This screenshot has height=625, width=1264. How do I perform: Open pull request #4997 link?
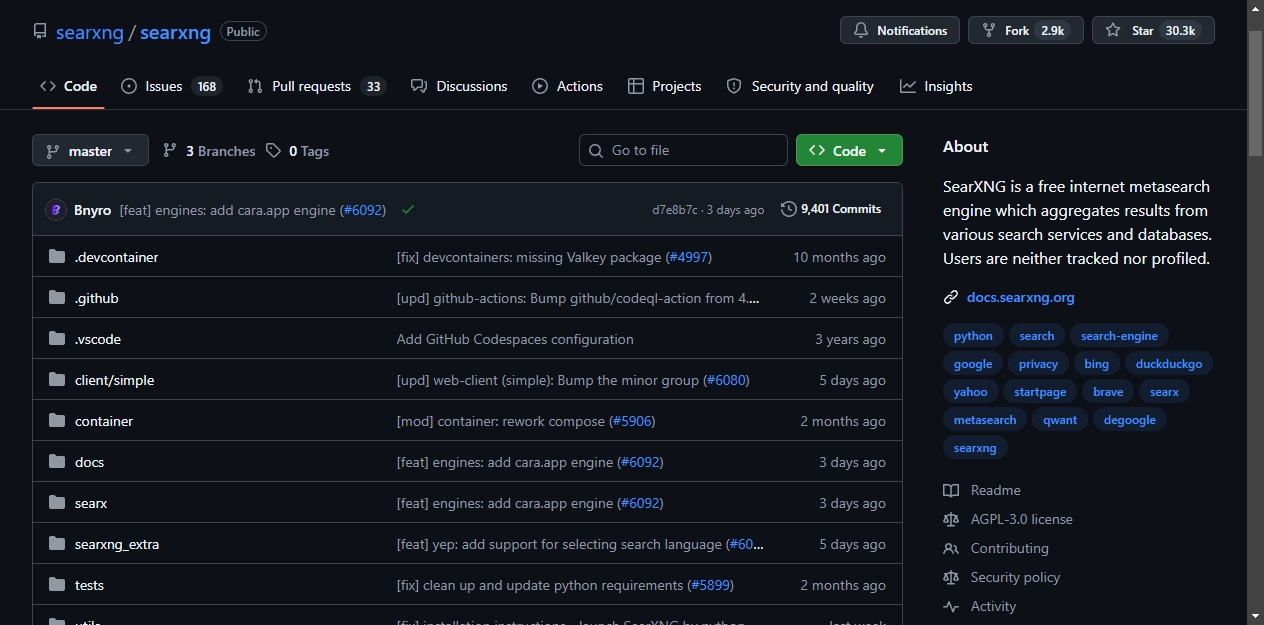point(689,257)
